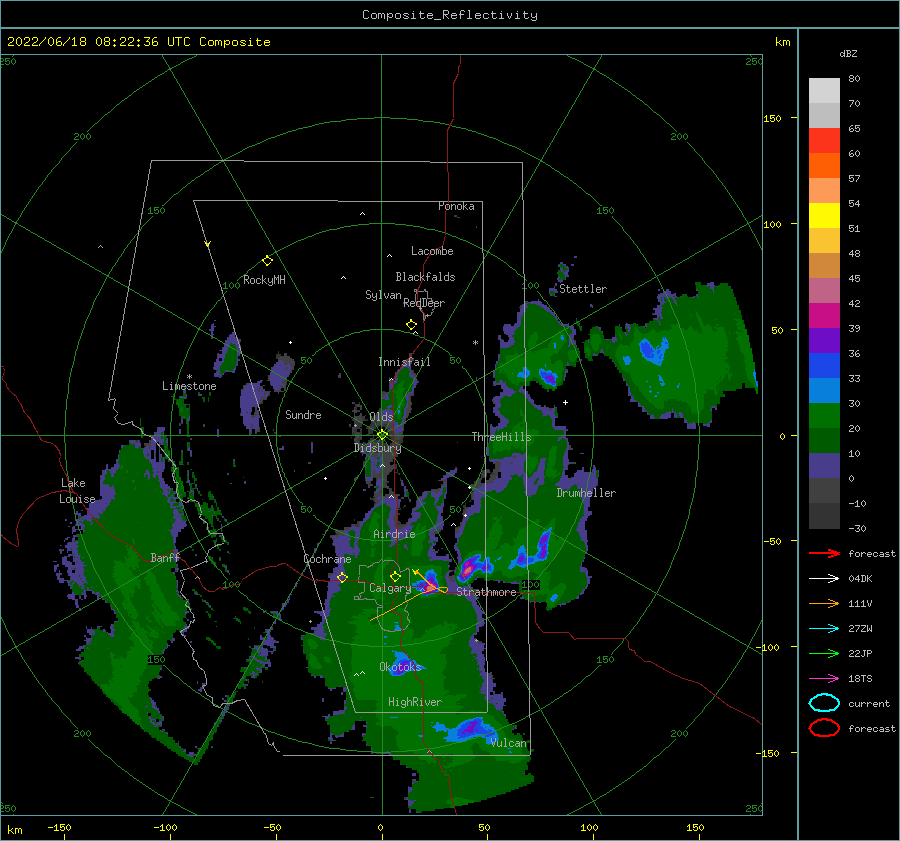Select the lightest gray swatch beside 80

coord(824,91)
